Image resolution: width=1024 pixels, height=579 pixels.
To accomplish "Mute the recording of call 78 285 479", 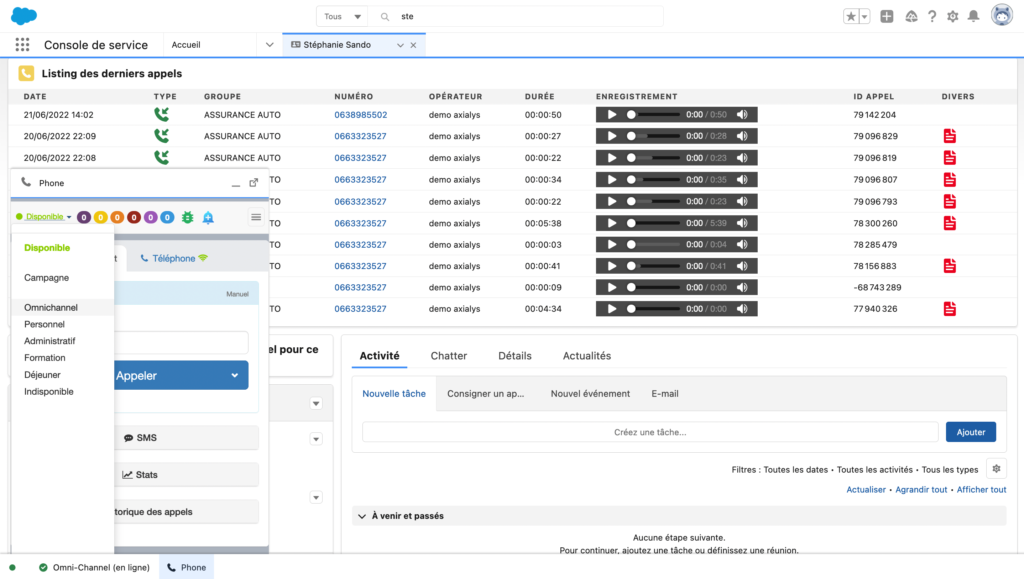I will pos(743,244).
